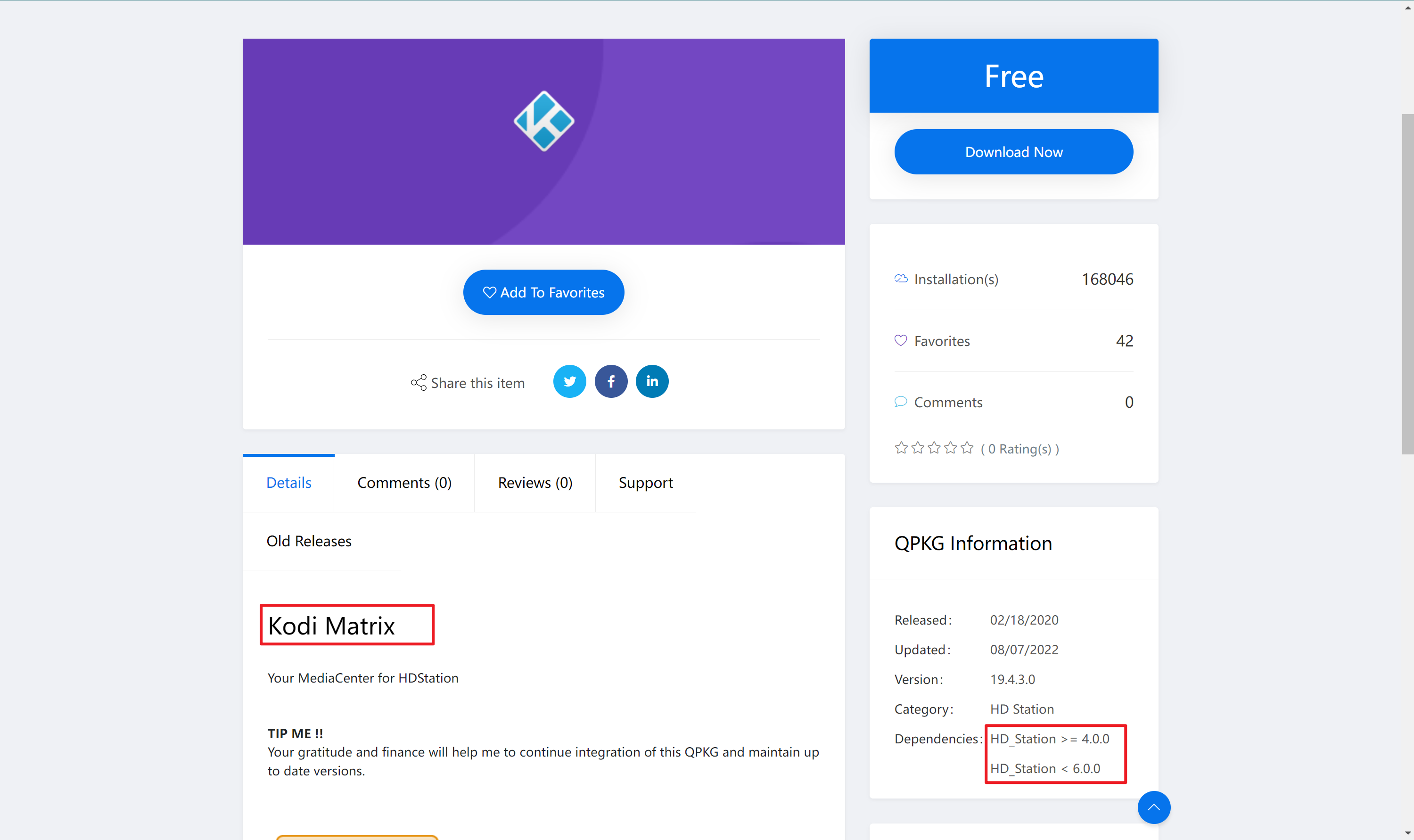Screen dimensions: 1414x840
Task: Click the cloud icon next to Installation(s)
Action: pyautogui.click(x=900, y=279)
